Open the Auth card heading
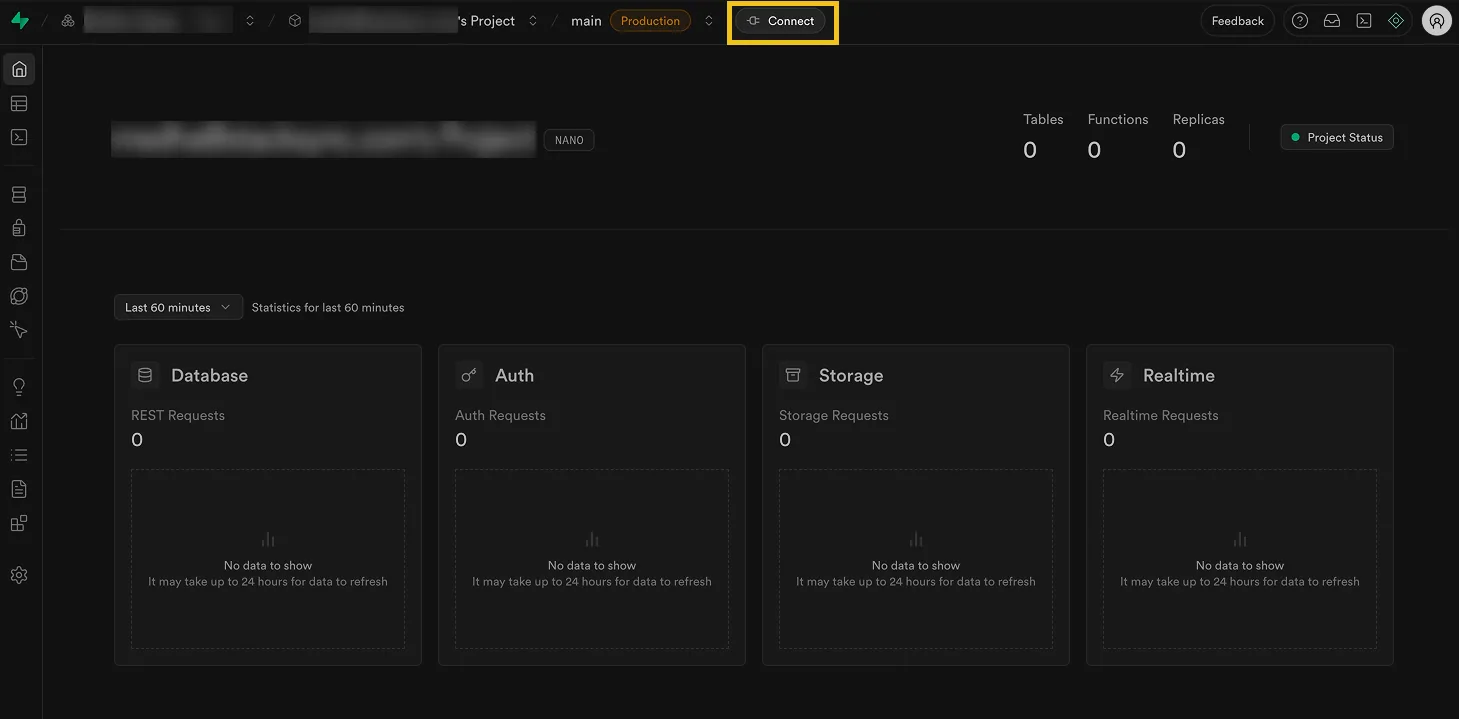Image resolution: width=1459 pixels, height=719 pixels. point(514,375)
